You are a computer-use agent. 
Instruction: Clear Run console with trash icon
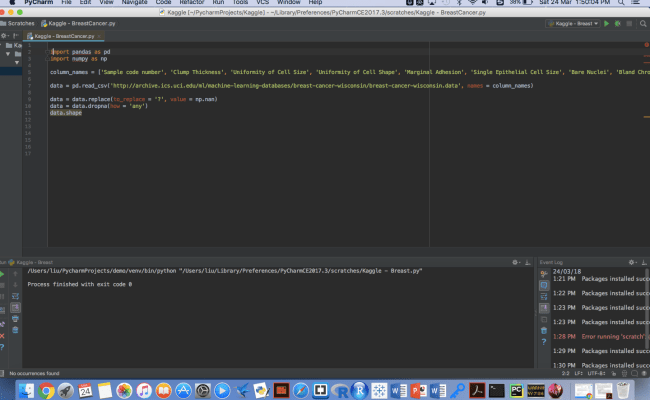(15, 330)
